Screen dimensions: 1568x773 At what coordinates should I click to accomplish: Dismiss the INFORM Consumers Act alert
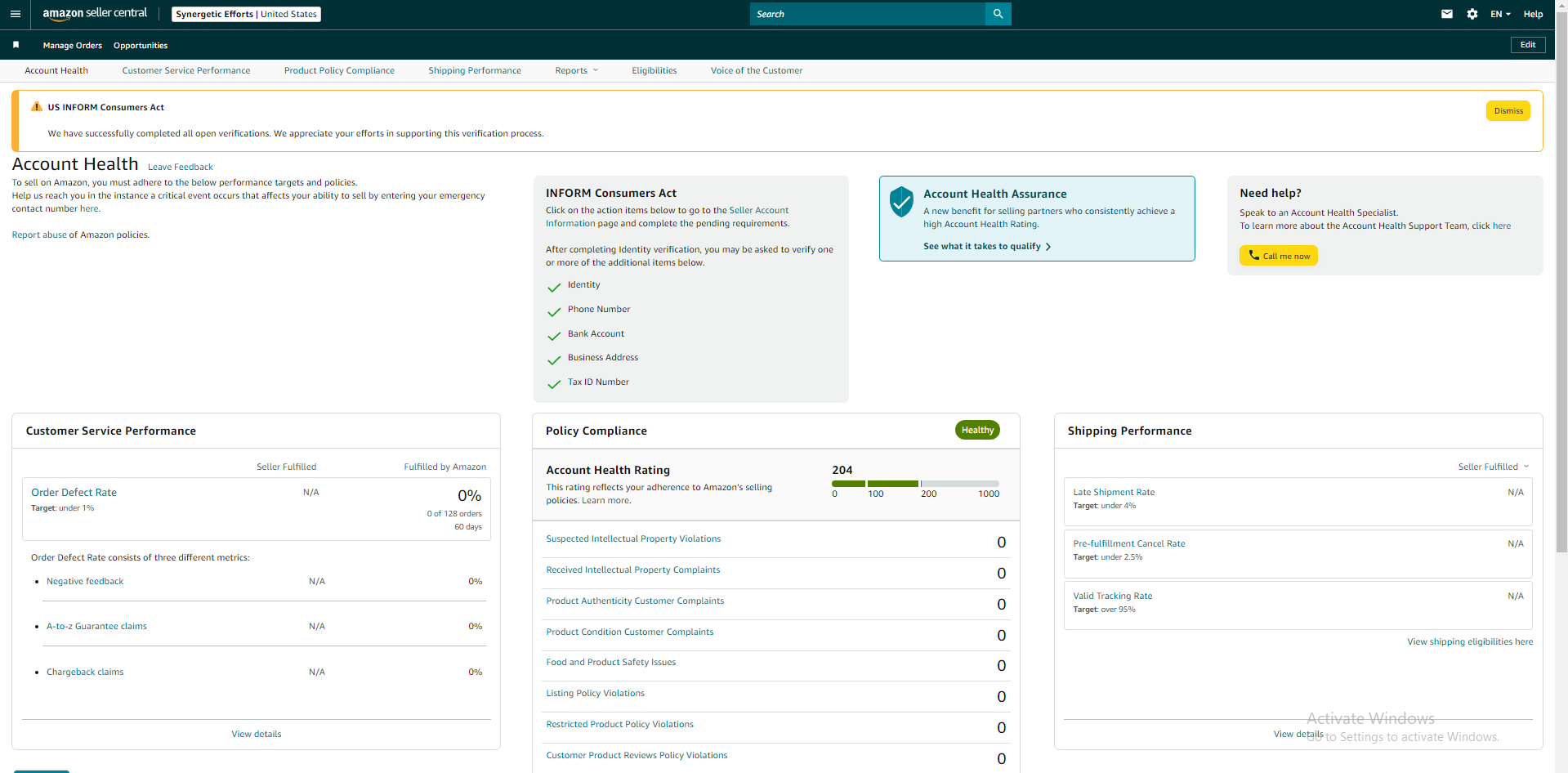pyautogui.click(x=1508, y=110)
